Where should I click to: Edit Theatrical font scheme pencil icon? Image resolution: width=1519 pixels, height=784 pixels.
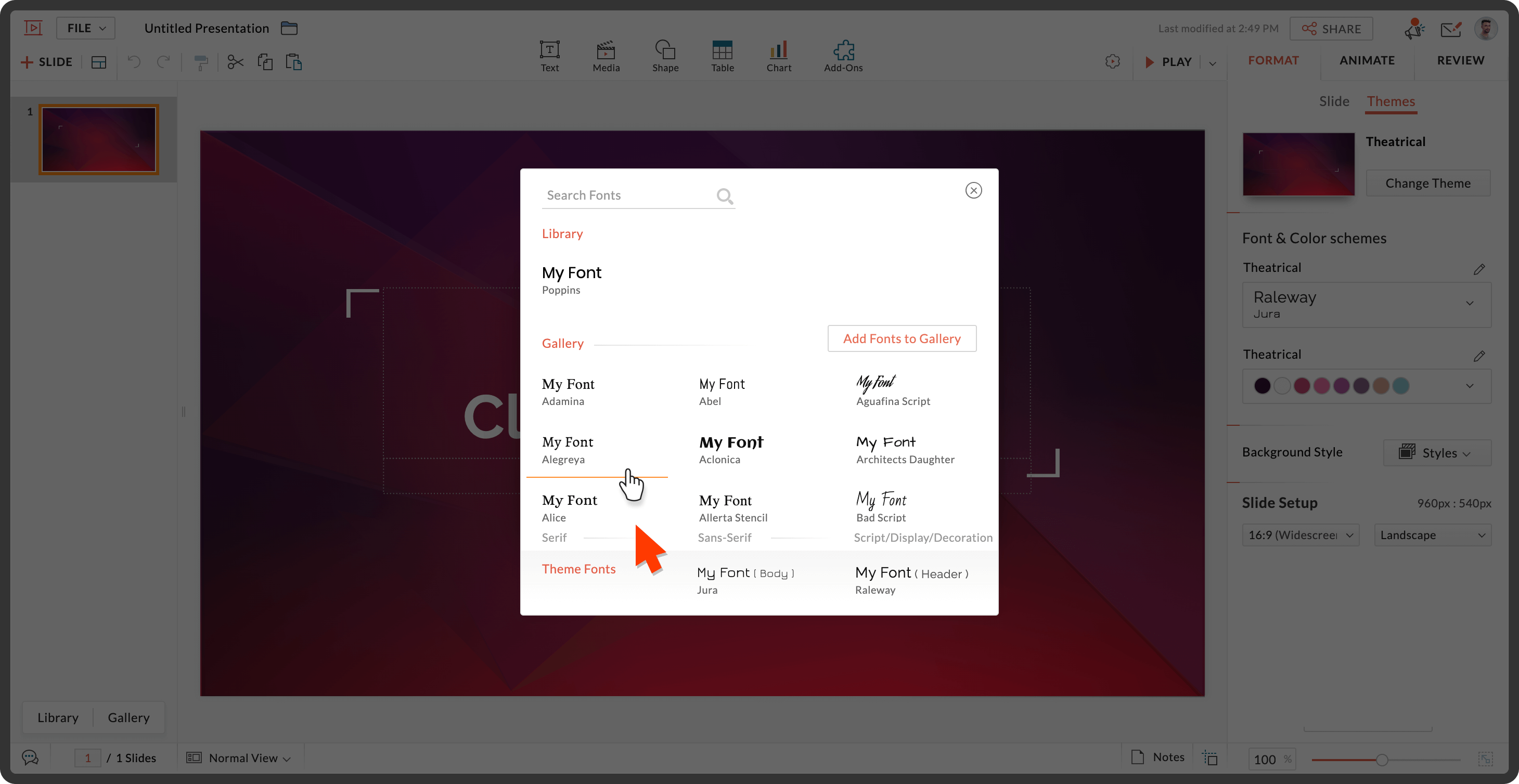pyautogui.click(x=1479, y=269)
